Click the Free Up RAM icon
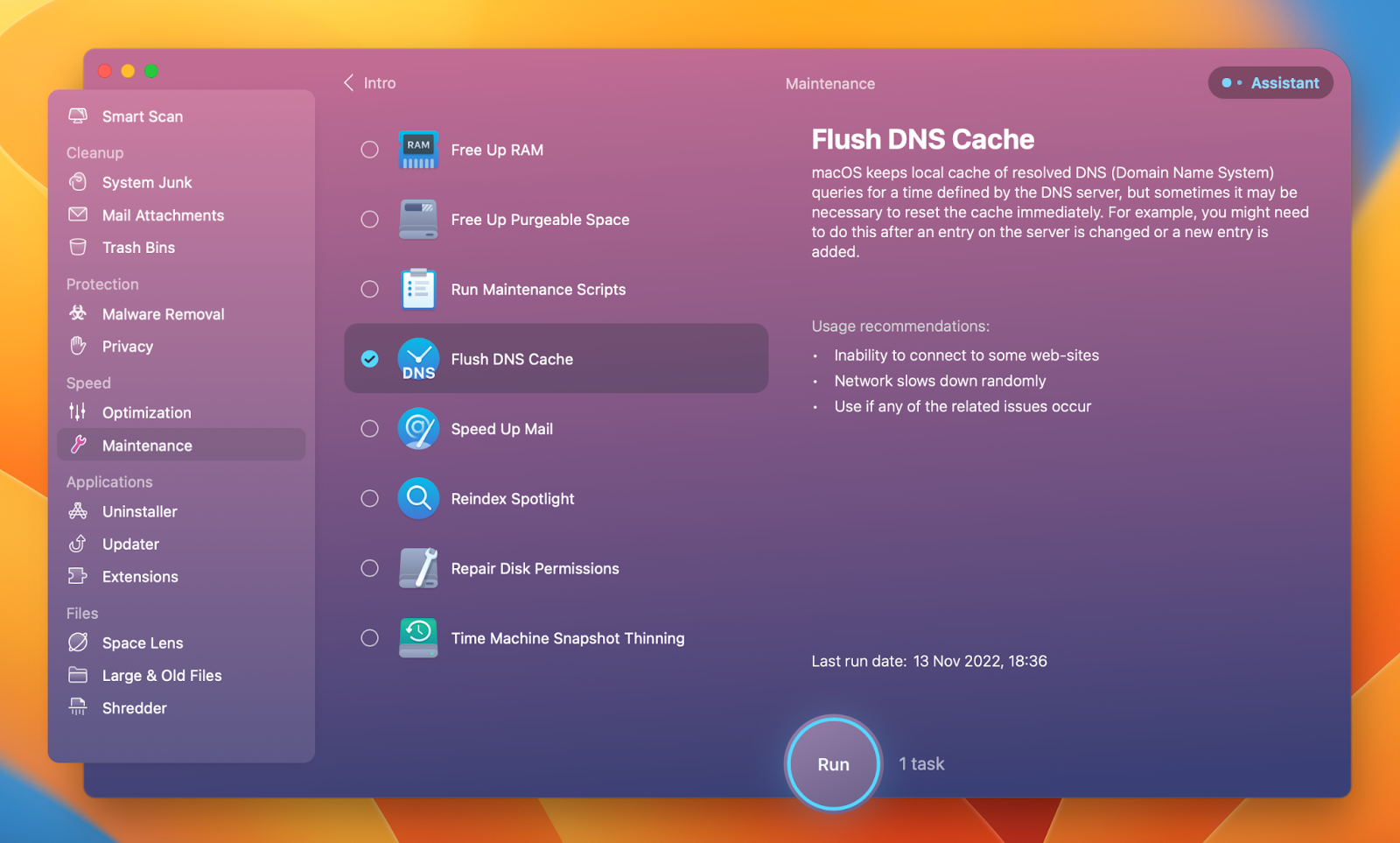1400x843 pixels. click(418, 149)
